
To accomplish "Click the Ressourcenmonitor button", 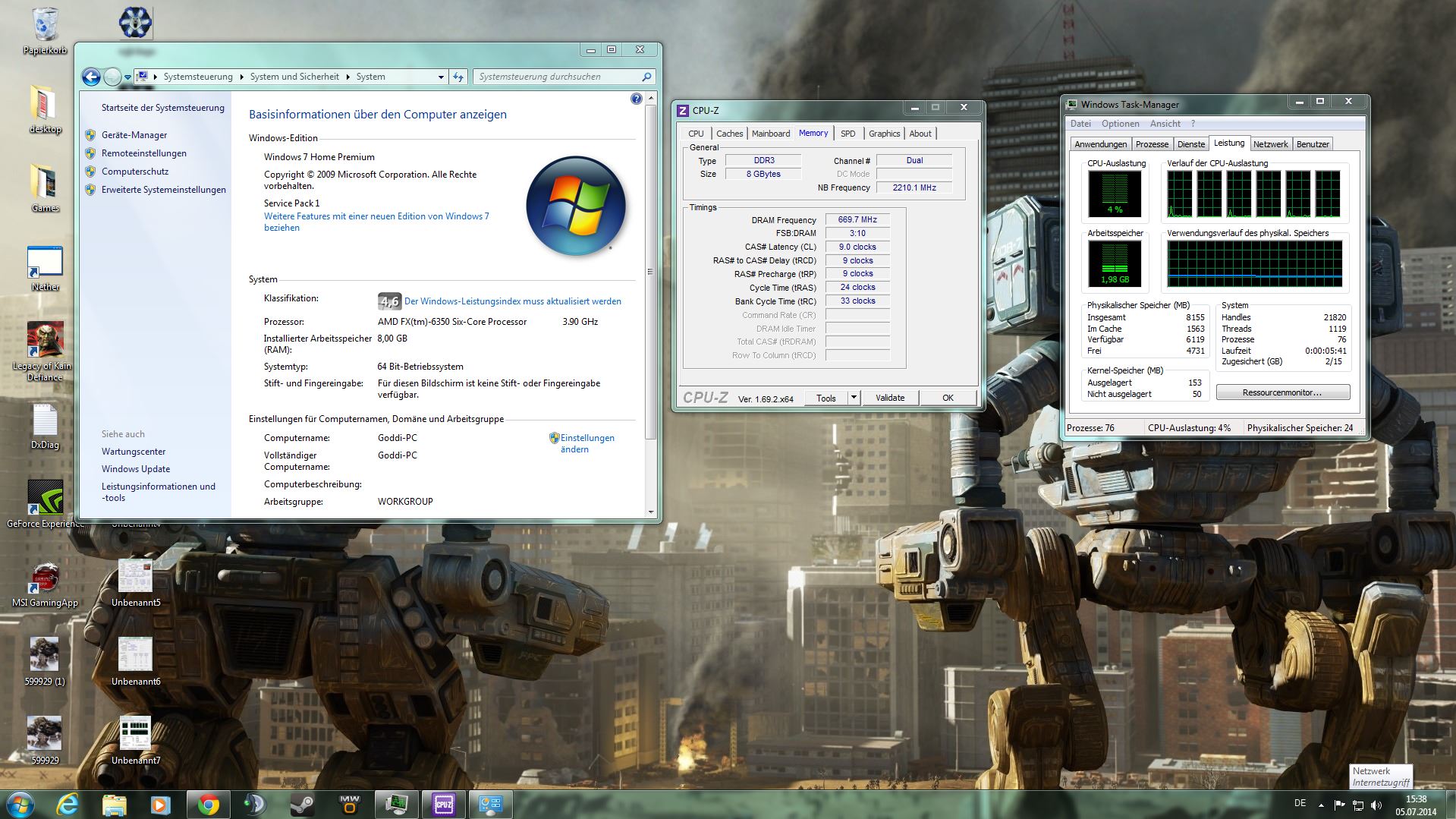I will pyautogui.click(x=1282, y=392).
